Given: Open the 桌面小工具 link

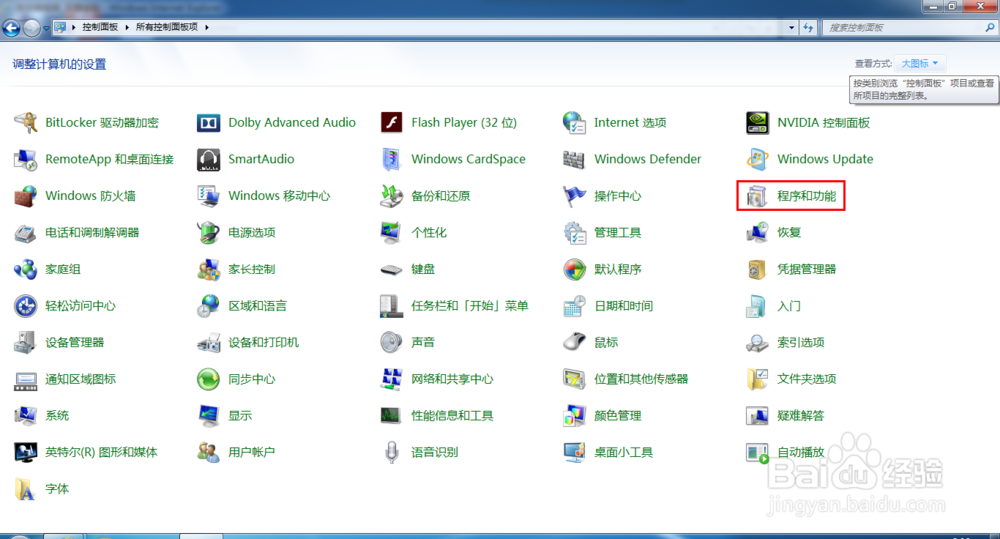Looking at the screenshot, I should click(x=624, y=452).
